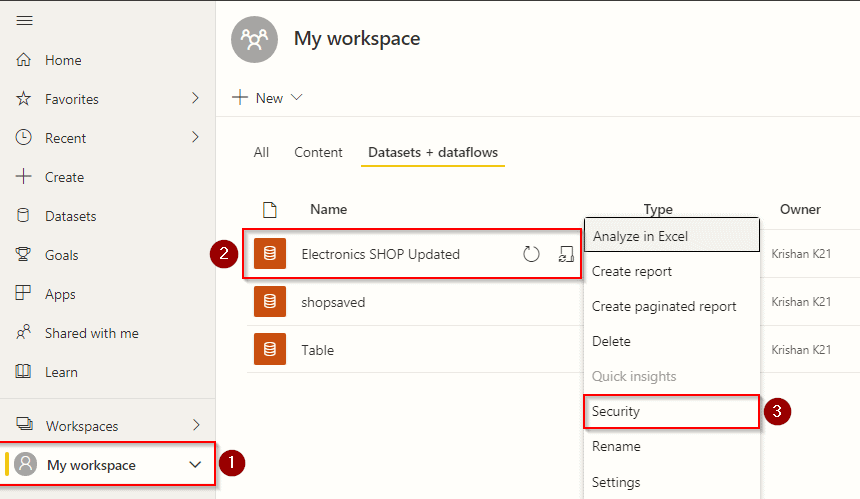Toggle the hamburger navigation menu
860x499 pixels.
point(25,21)
